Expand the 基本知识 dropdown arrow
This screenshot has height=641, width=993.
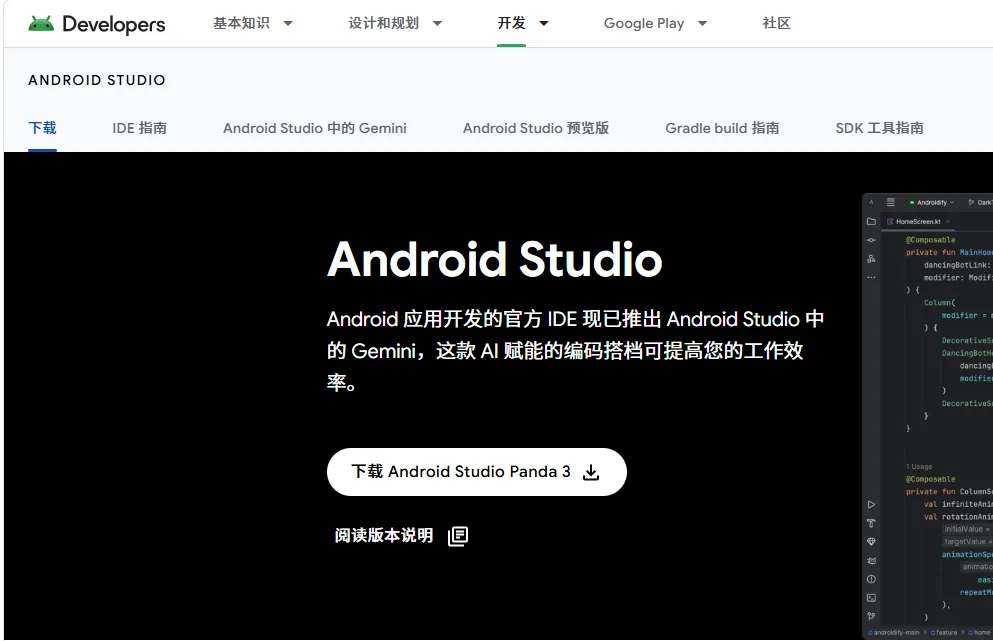pyautogui.click(x=288, y=23)
